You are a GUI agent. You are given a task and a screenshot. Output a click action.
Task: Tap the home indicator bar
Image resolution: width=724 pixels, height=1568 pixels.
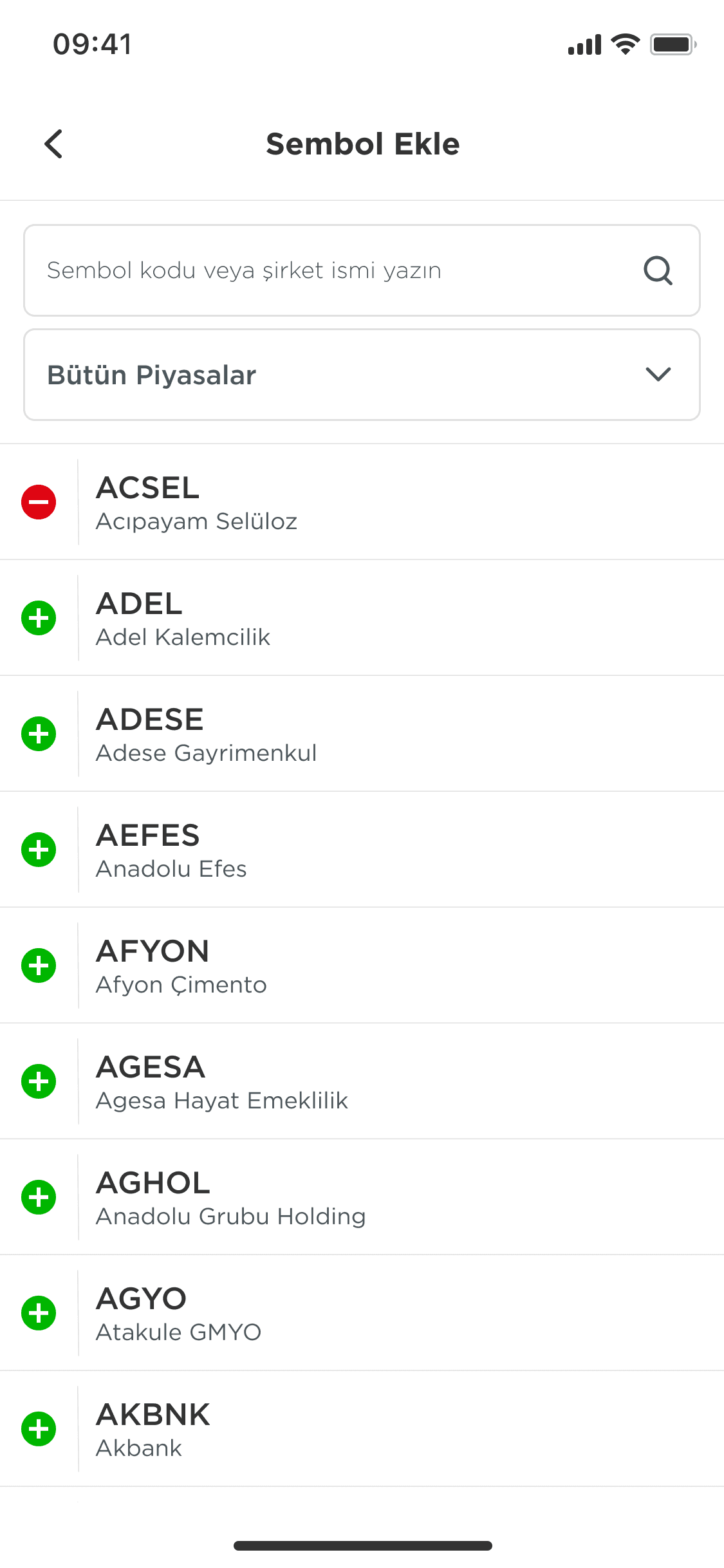(362, 1545)
